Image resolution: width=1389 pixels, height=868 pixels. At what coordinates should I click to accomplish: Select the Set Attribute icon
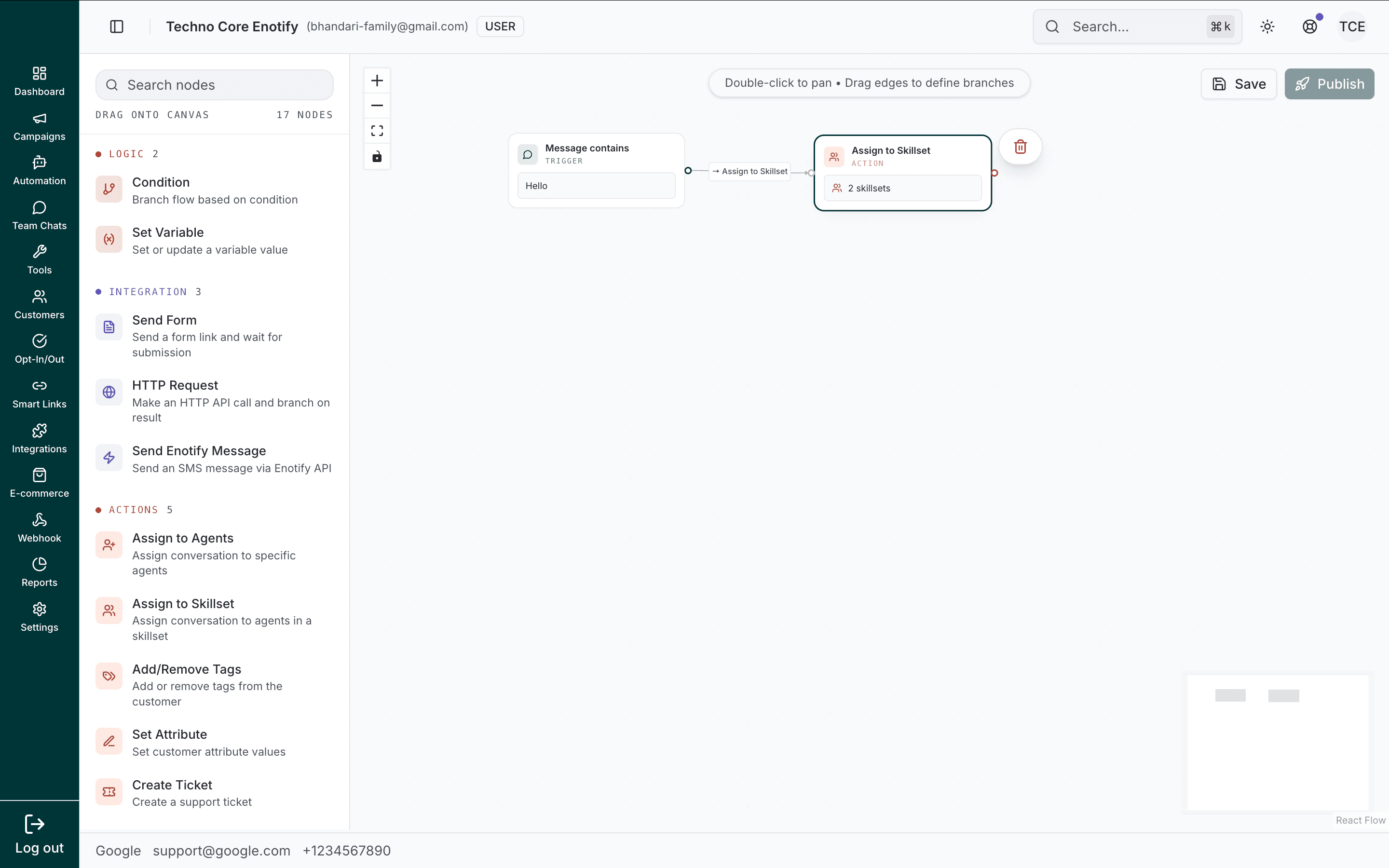pos(109,741)
